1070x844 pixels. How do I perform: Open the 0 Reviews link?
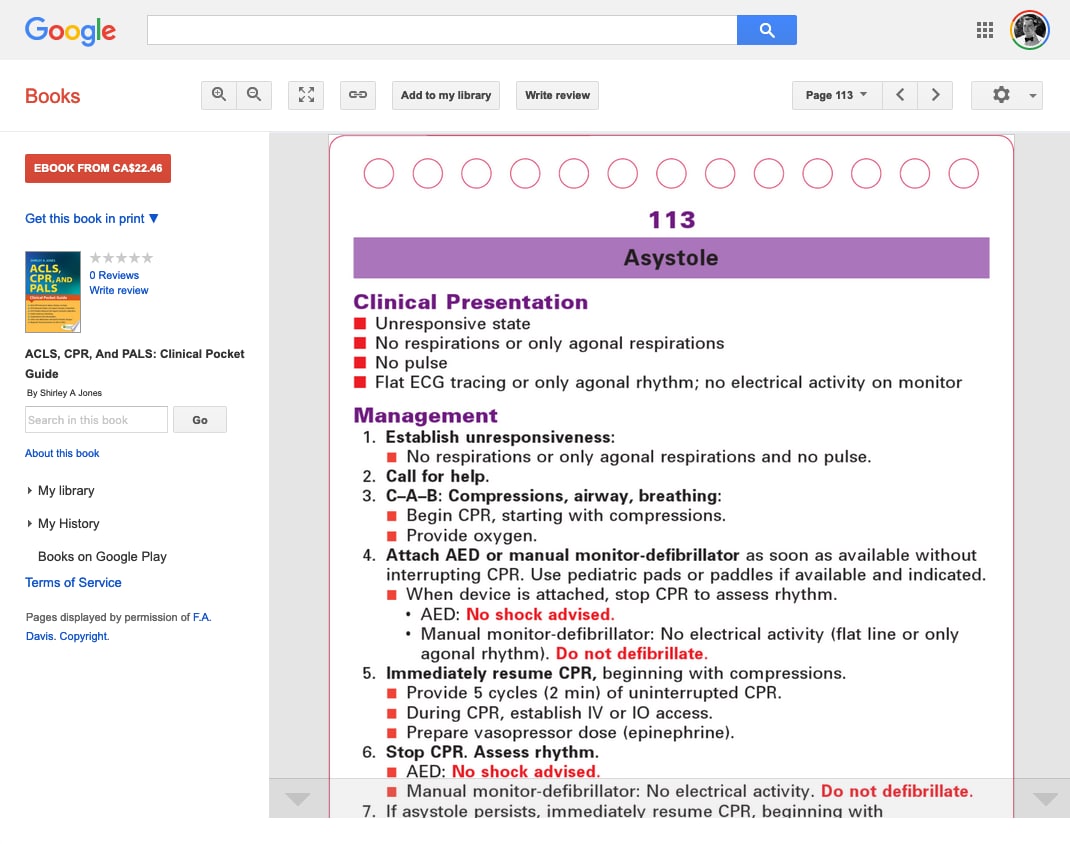tap(114, 275)
